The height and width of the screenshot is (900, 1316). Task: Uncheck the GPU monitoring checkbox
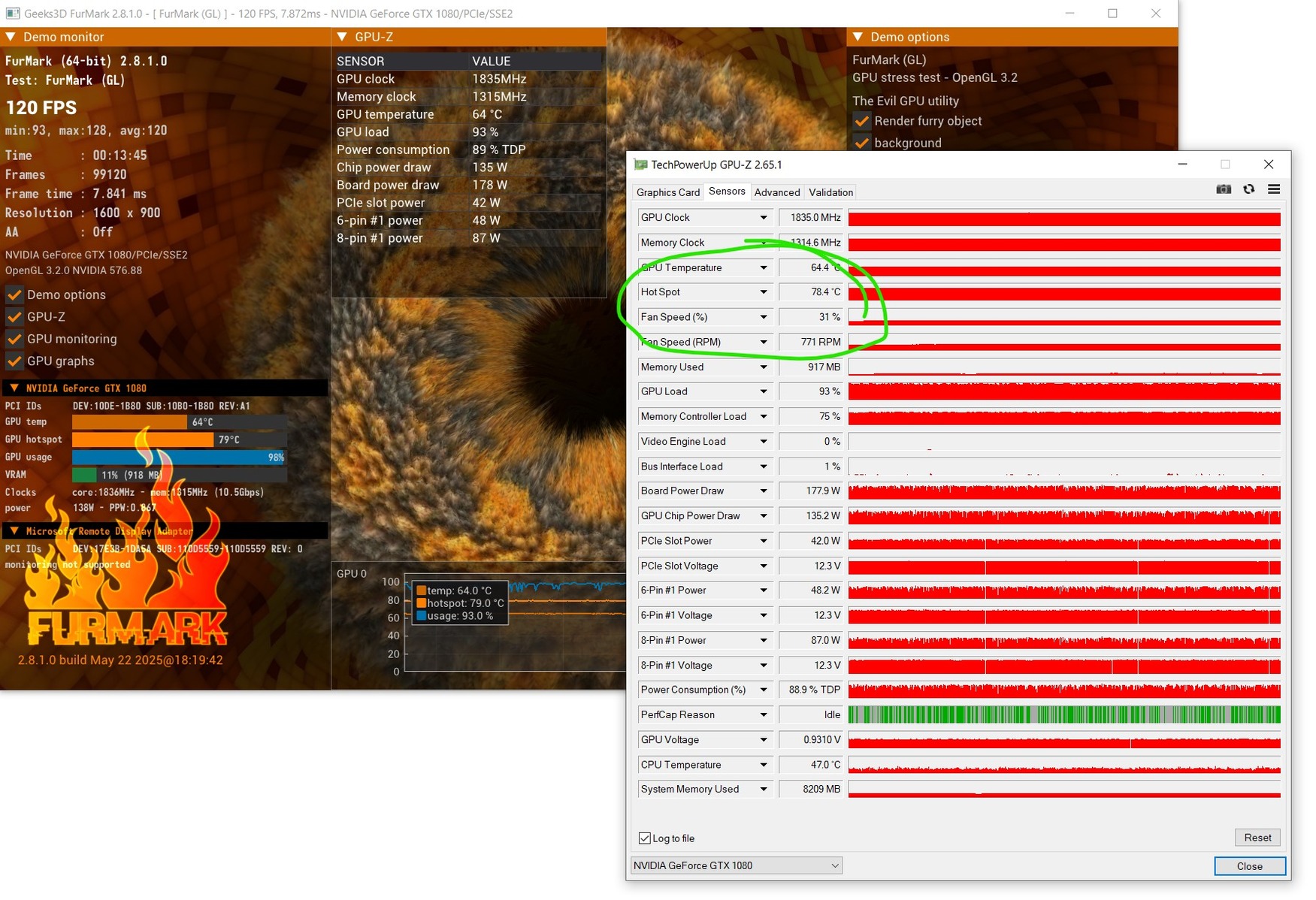[14, 339]
